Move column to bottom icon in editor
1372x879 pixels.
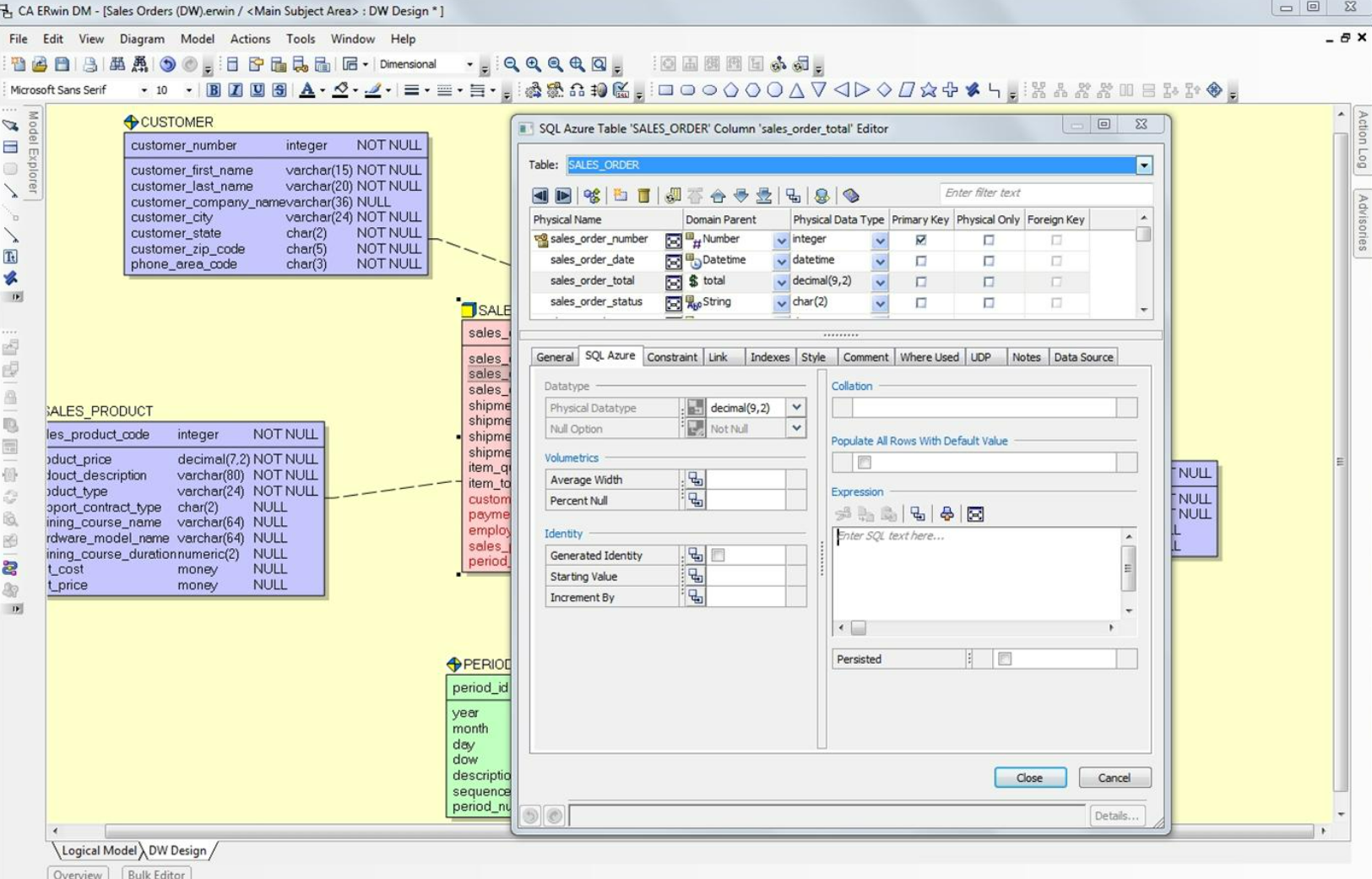764,196
